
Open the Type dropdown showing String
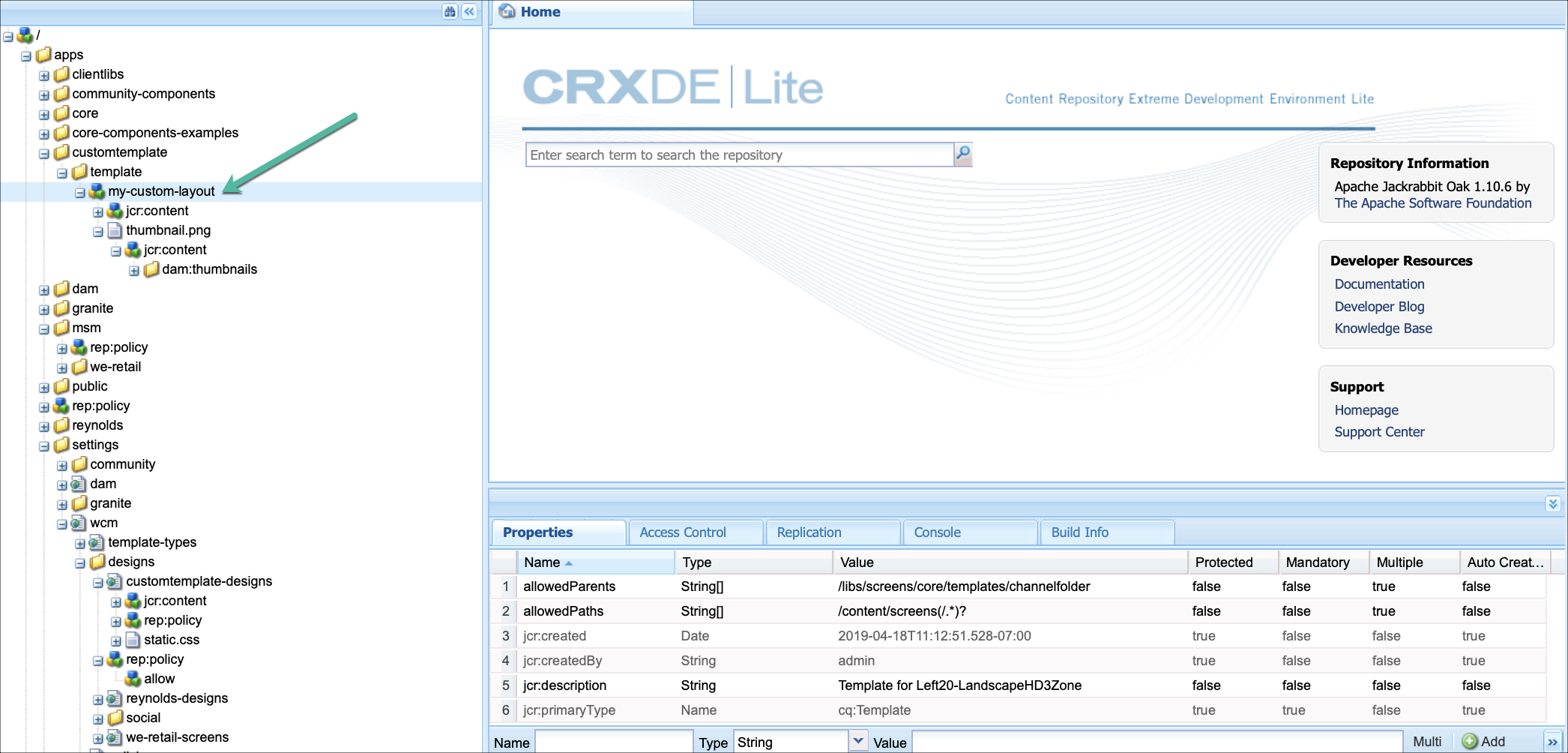click(x=858, y=741)
